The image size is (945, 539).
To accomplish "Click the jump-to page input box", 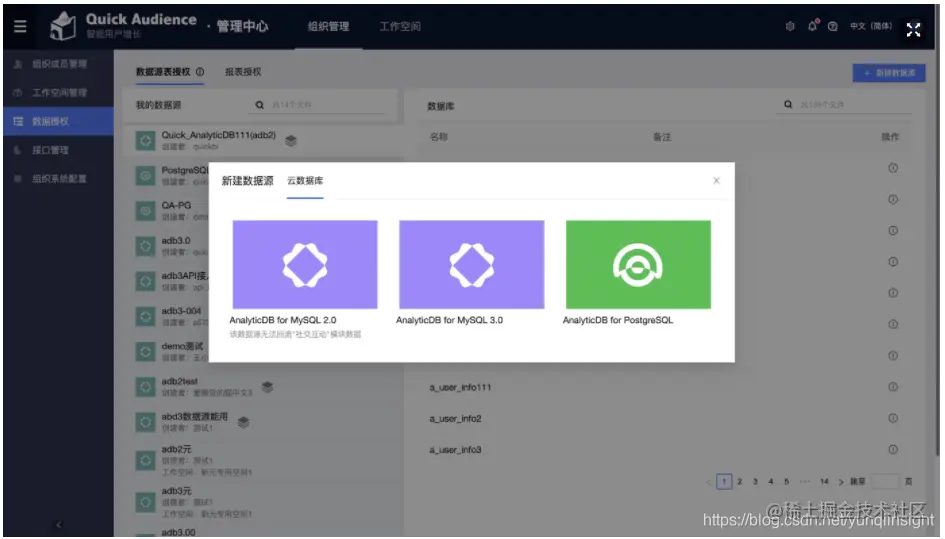I will (885, 481).
